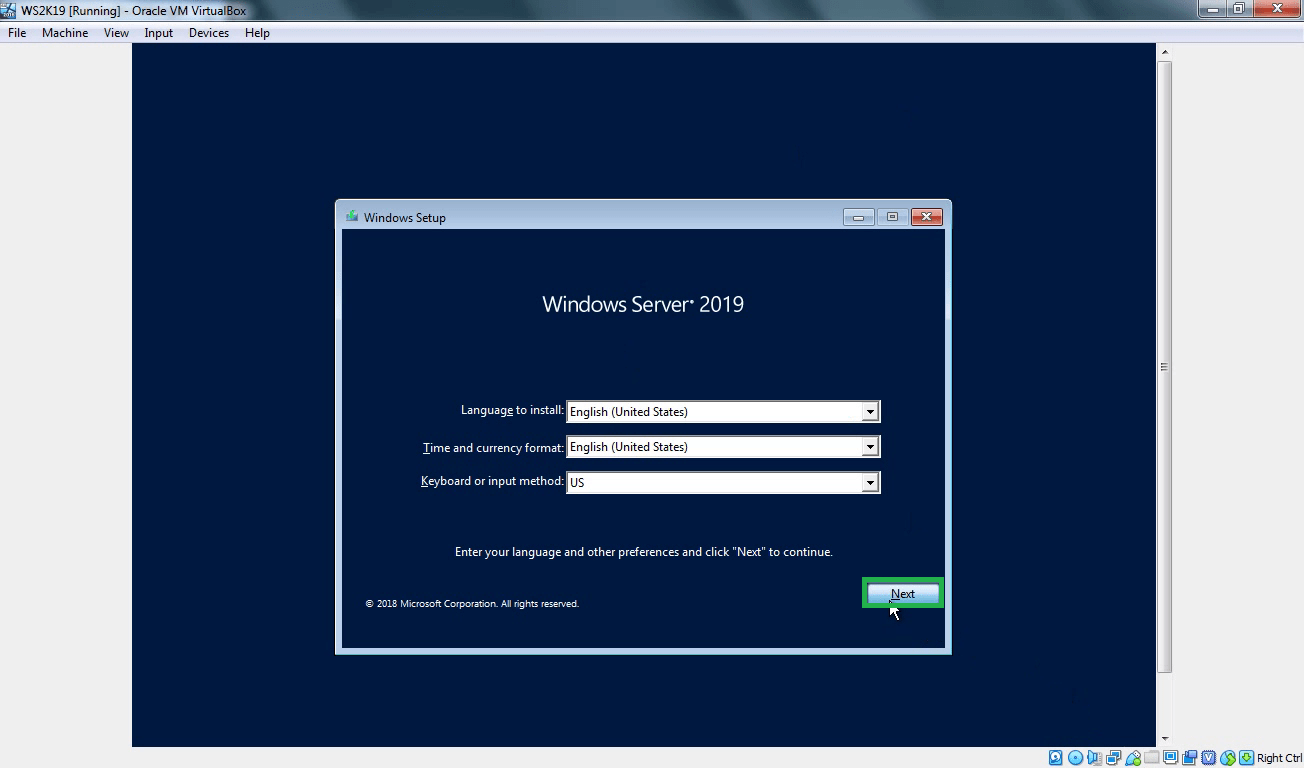The height and width of the screenshot is (768, 1304).
Task: Minimize the VirtualBox window
Action: [x=1213, y=9]
